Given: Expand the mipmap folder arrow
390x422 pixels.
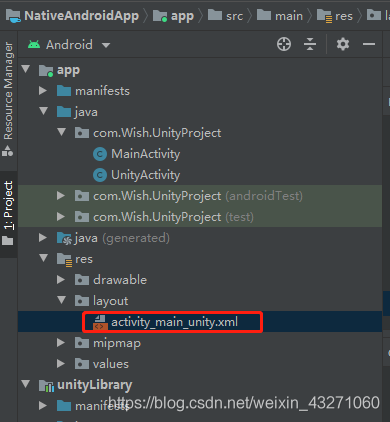Looking at the screenshot, I should (61, 343).
